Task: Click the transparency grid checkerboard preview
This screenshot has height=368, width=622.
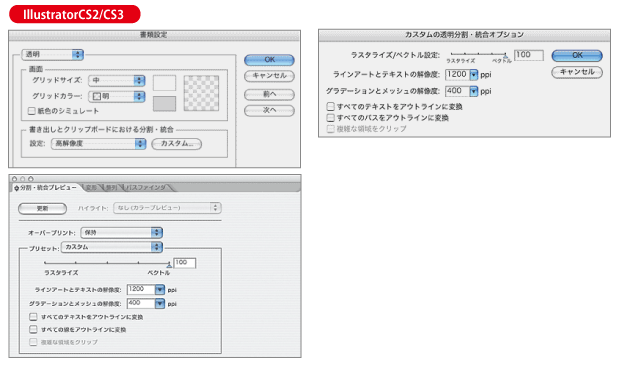Action: tap(201, 93)
